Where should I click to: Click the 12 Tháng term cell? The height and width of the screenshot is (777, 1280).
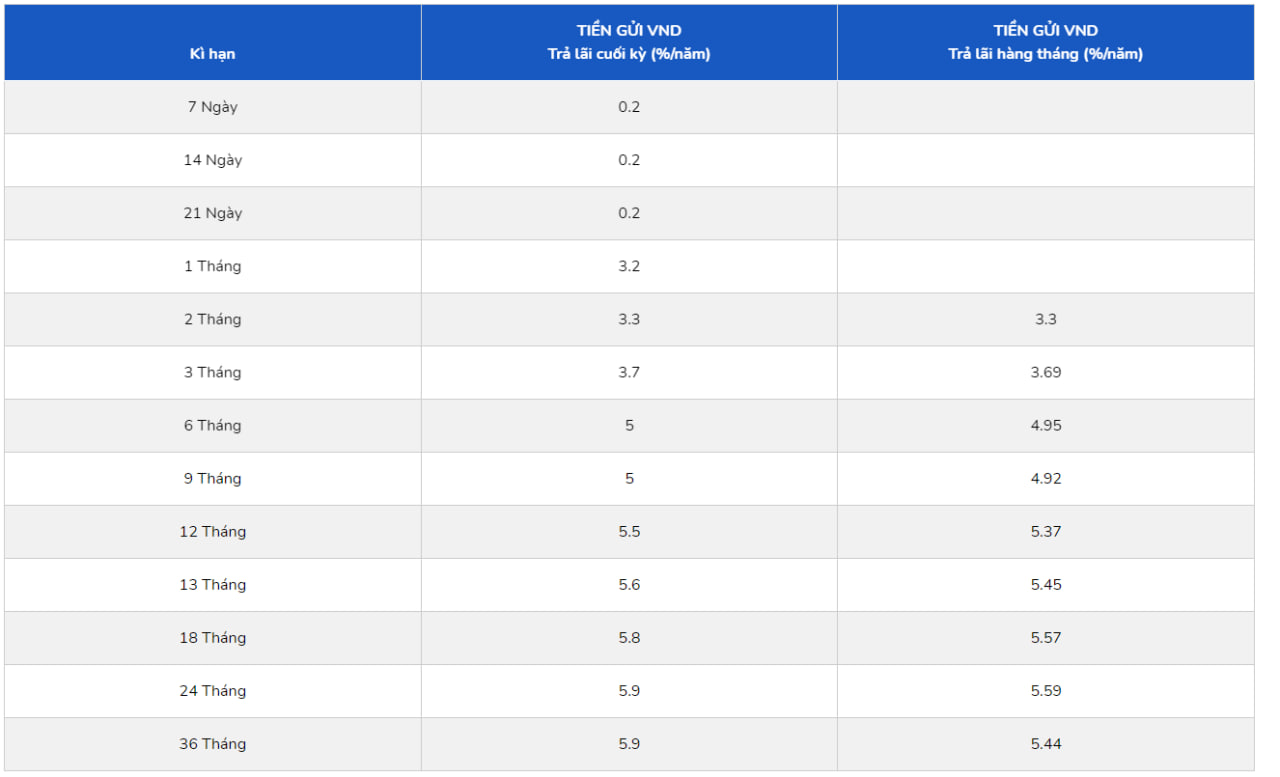pos(212,531)
